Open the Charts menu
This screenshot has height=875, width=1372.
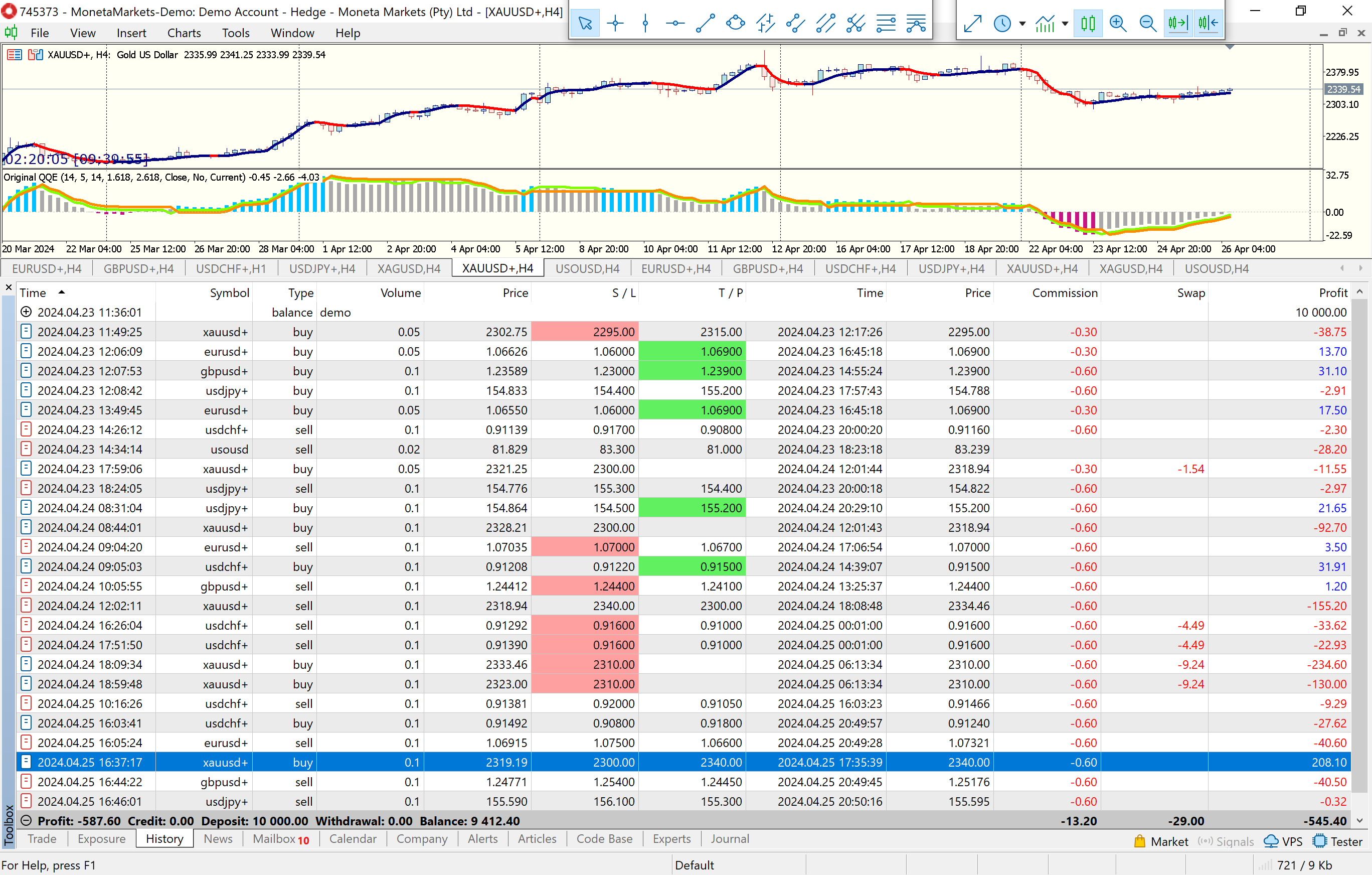click(184, 33)
